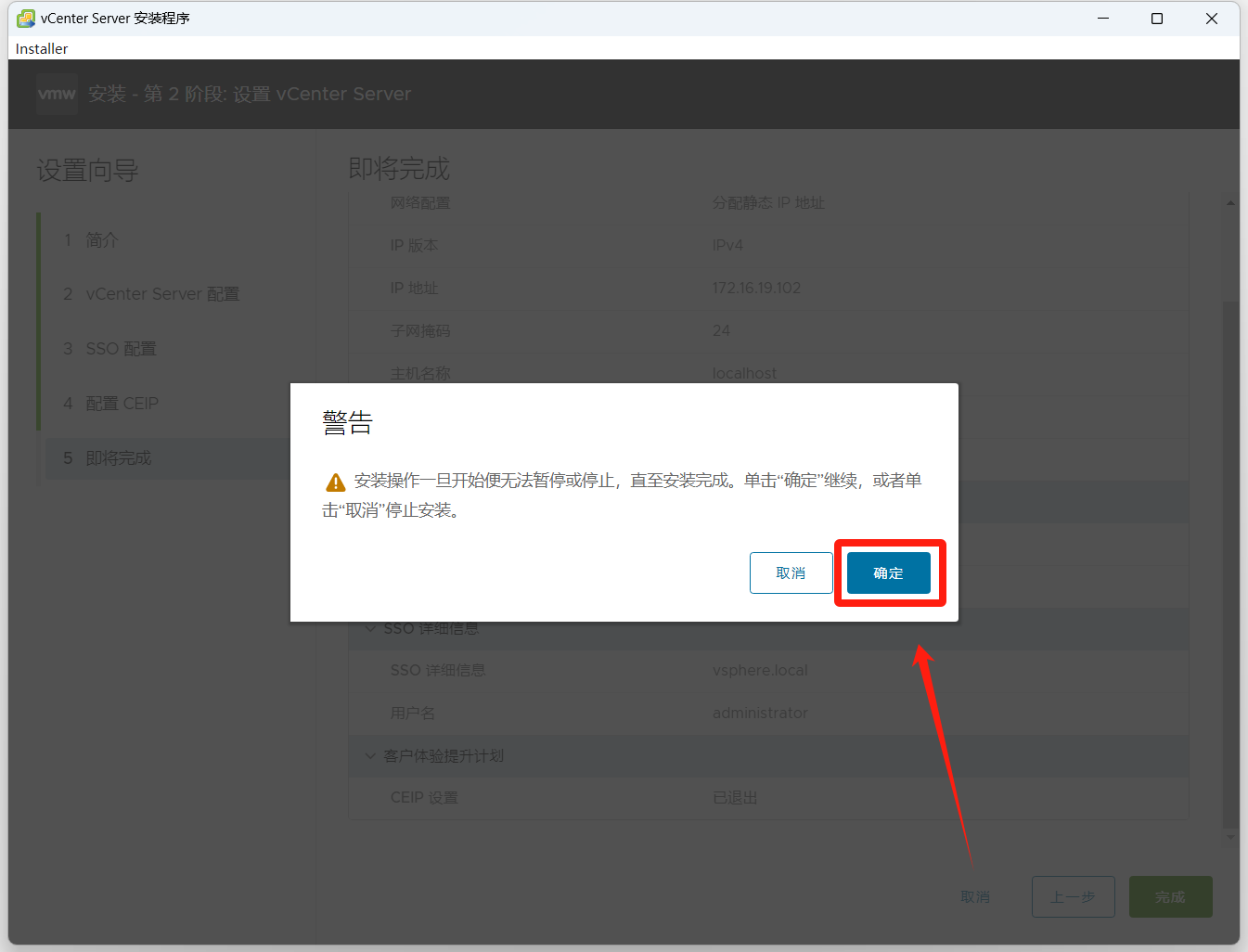Select step 1 简介 in wizard
This screenshot has height=952, width=1248.
coord(102,240)
